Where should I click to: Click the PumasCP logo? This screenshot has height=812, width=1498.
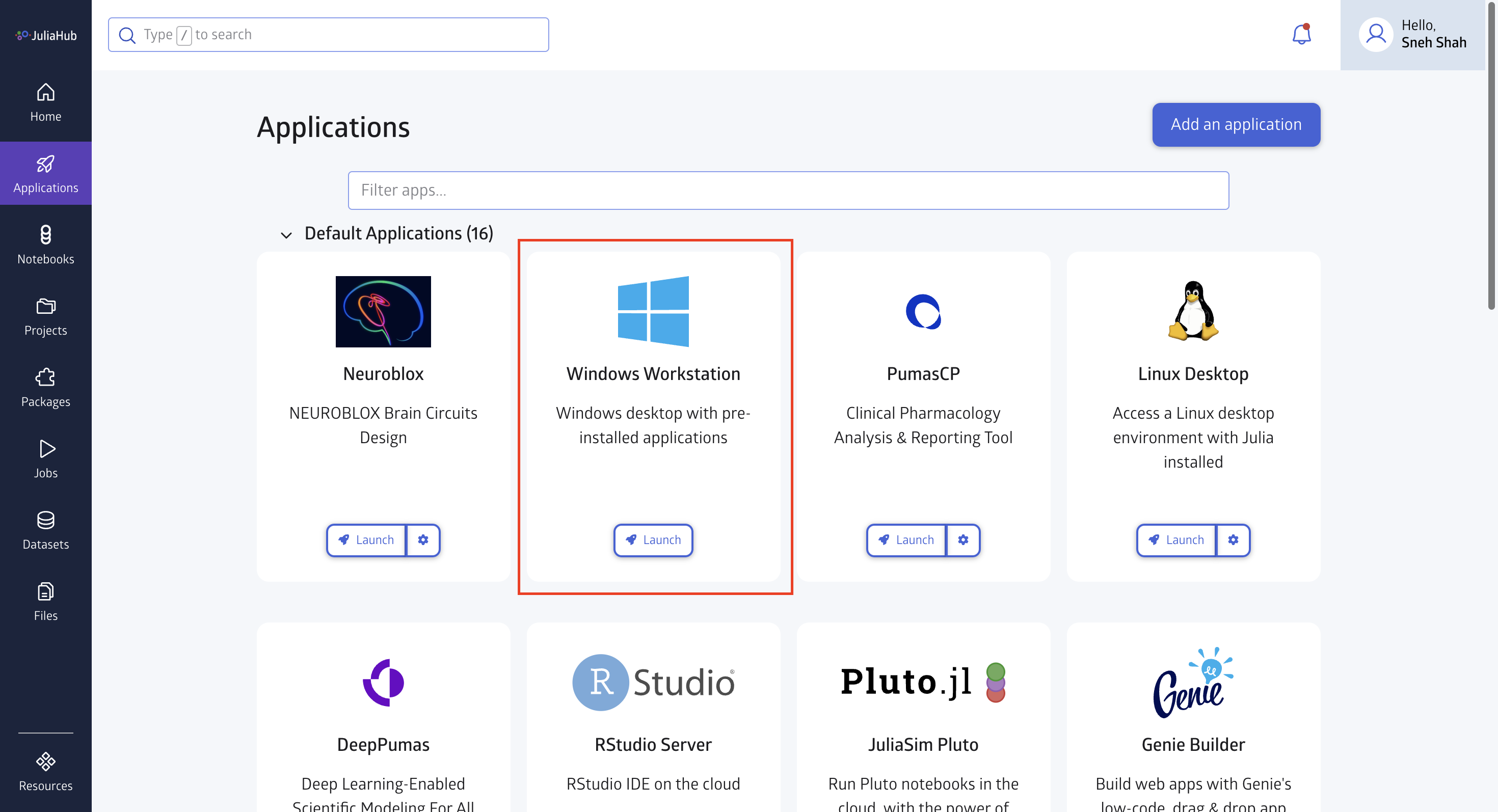point(923,312)
